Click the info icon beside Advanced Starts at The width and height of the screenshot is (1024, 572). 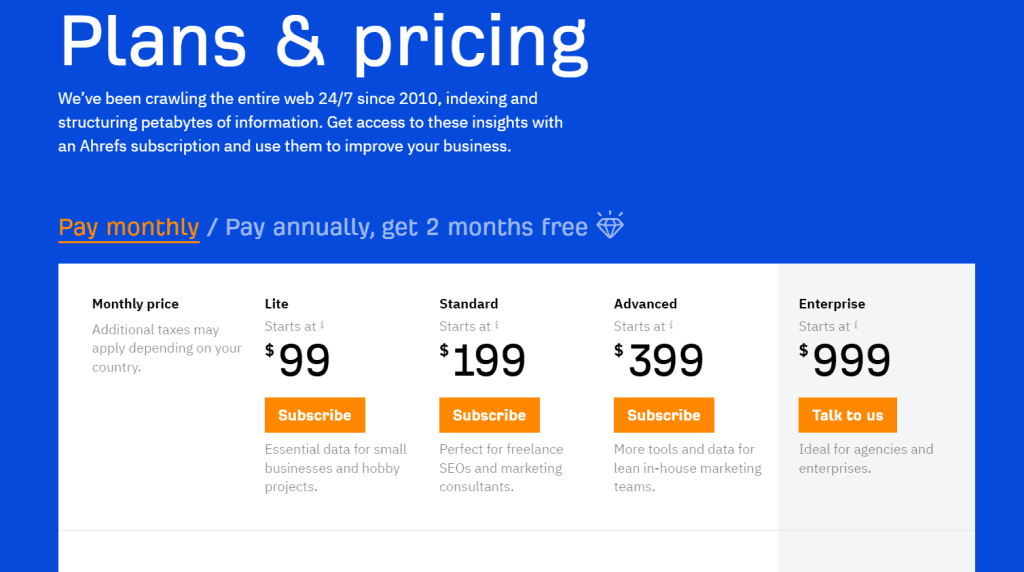(671, 325)
